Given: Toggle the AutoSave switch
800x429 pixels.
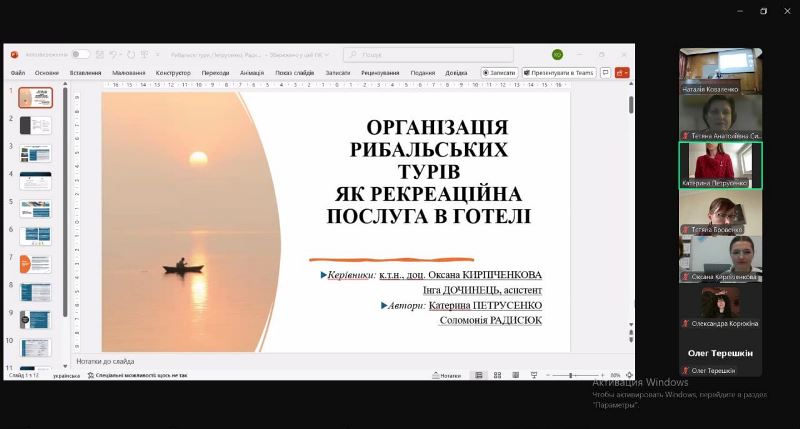Looking at the screenshot, I should 79,54.
